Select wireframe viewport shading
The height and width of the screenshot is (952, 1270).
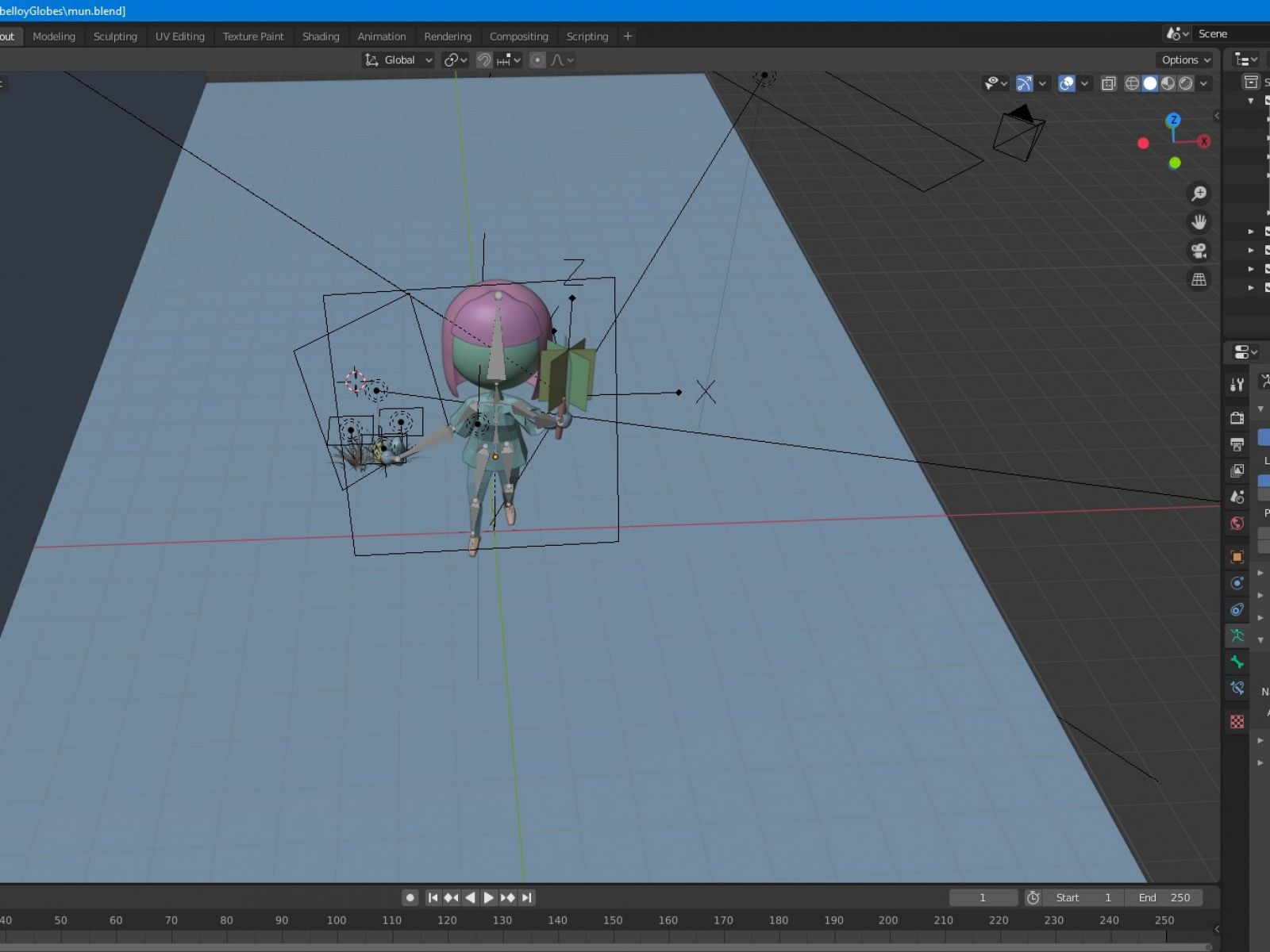tap(1132, 83)
